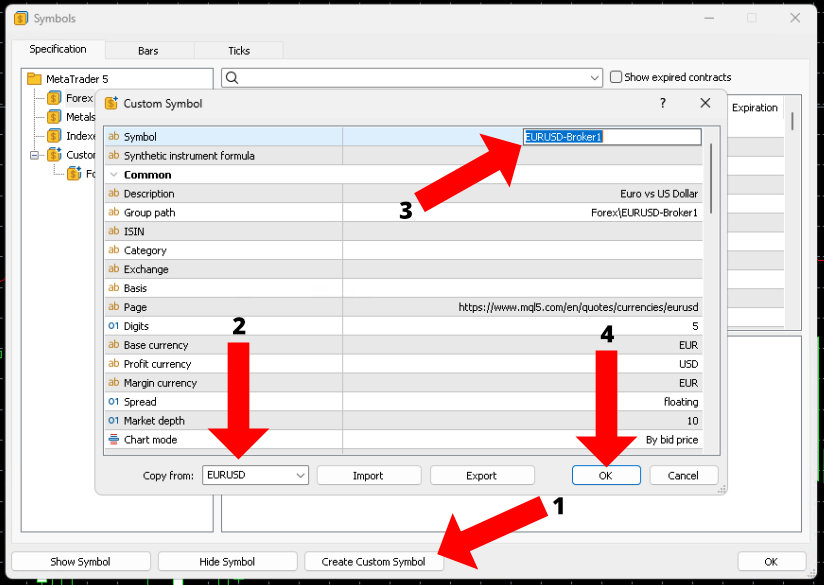Click the Description row ab type icon
824x585 pixels.
(114, 193)
